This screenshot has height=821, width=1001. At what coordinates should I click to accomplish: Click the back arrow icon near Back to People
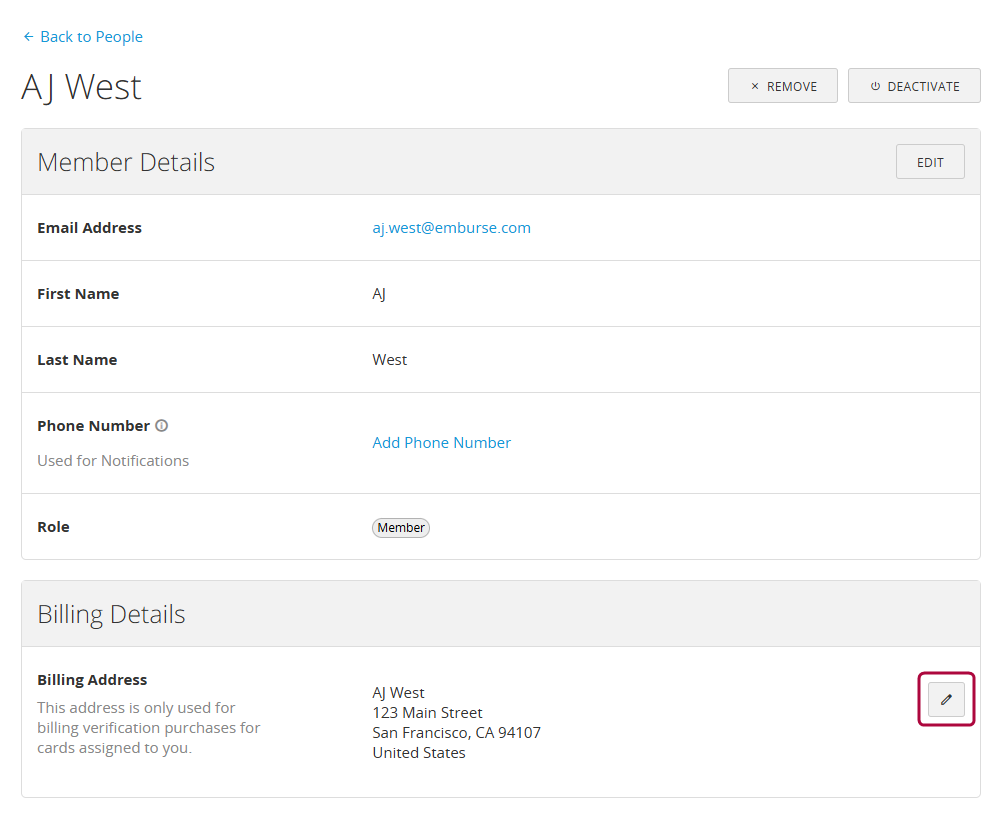coord(27,36)
